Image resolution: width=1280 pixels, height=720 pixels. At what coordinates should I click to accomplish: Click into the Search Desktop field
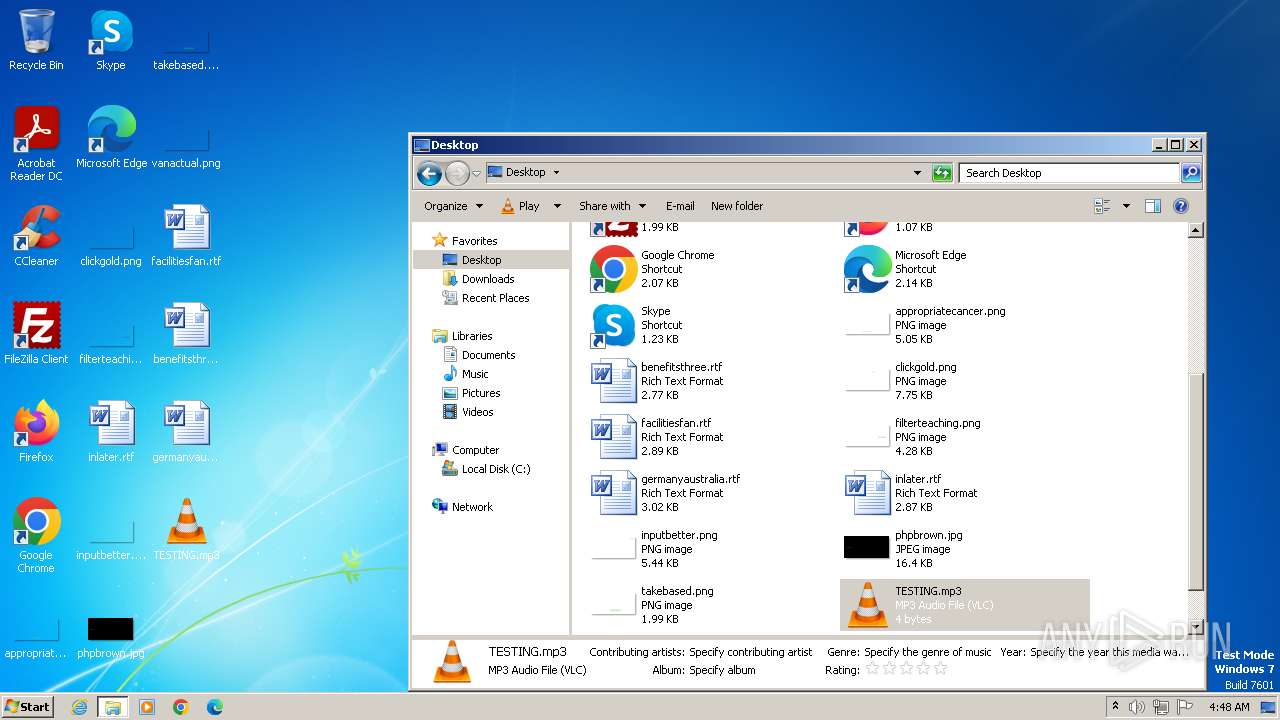pyautogui.click(x=1069, y=173)
